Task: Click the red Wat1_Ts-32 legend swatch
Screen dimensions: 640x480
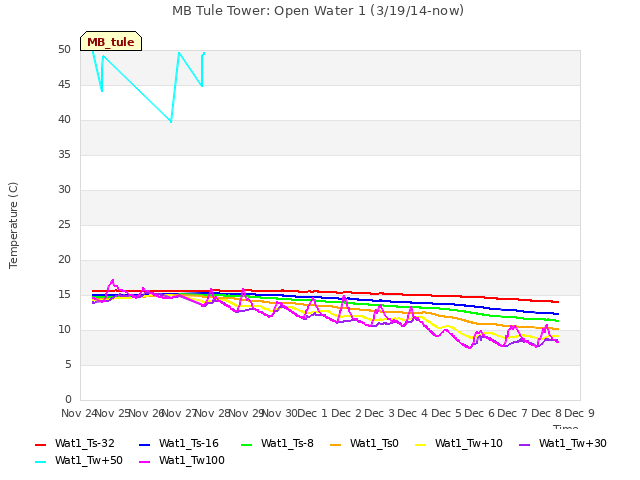Action: tap(40, 445)
